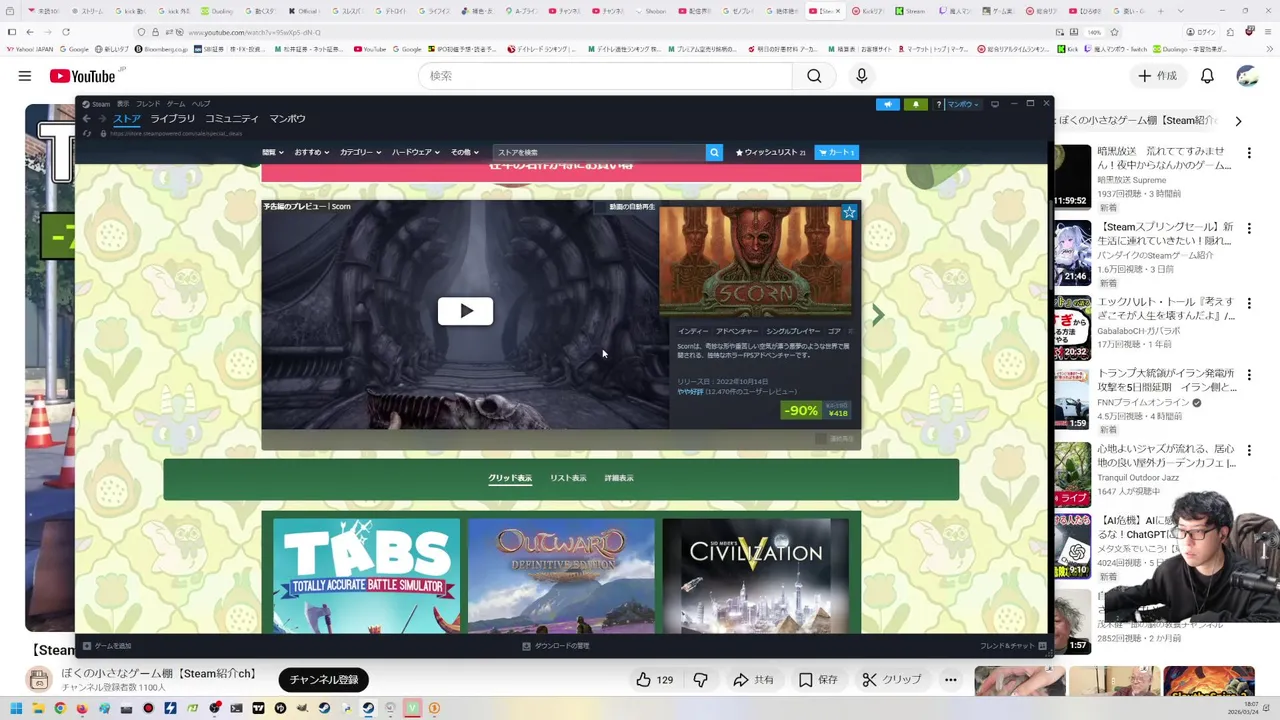Select 詳細表示 view mode
1280x720 pixels.
[x=619, y=478]
